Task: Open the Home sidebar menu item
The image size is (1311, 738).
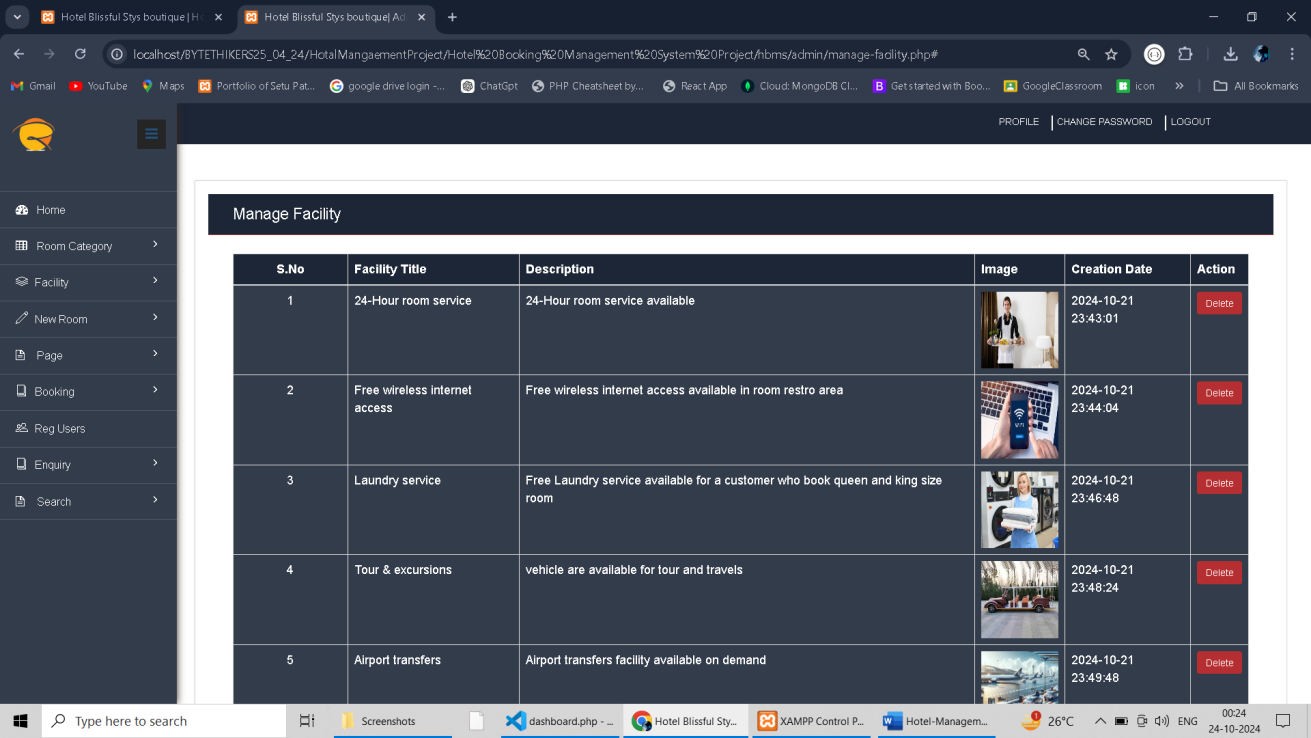Action: pyautogui.click(x=88, y=210)
